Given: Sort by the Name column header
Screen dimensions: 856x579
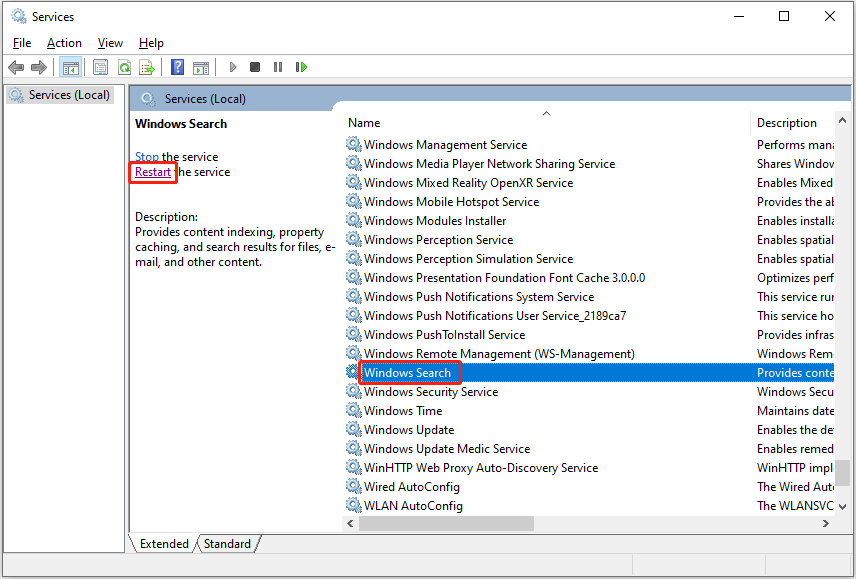Looking at the screenshot, I should point(546,123).
